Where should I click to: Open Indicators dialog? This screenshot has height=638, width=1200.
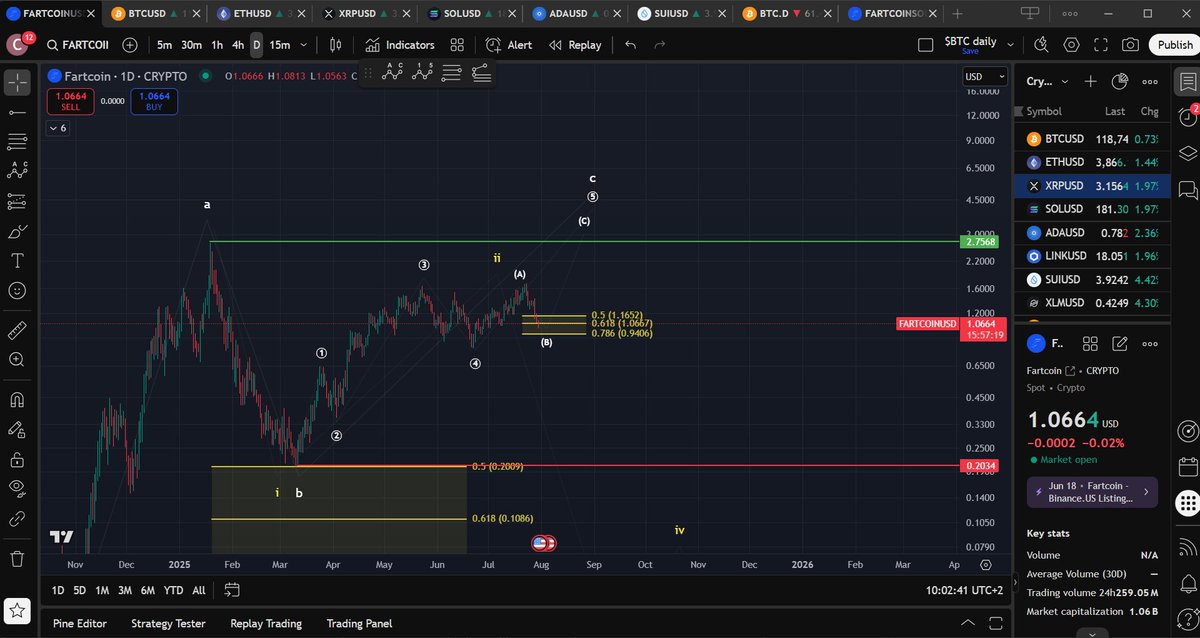click(400, 45)
